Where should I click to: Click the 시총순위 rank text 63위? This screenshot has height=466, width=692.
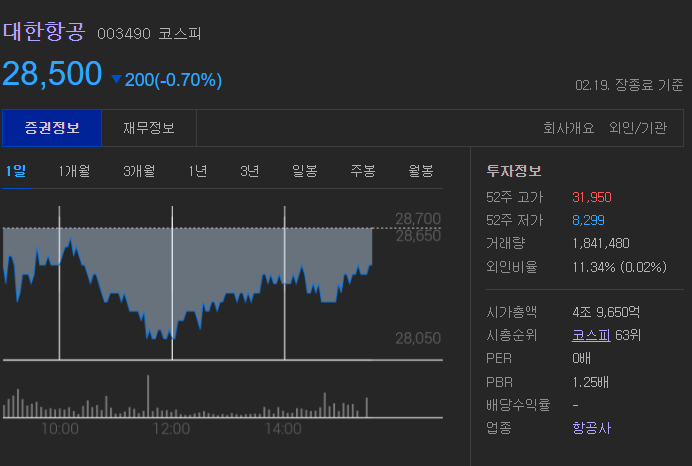(628, 335)
